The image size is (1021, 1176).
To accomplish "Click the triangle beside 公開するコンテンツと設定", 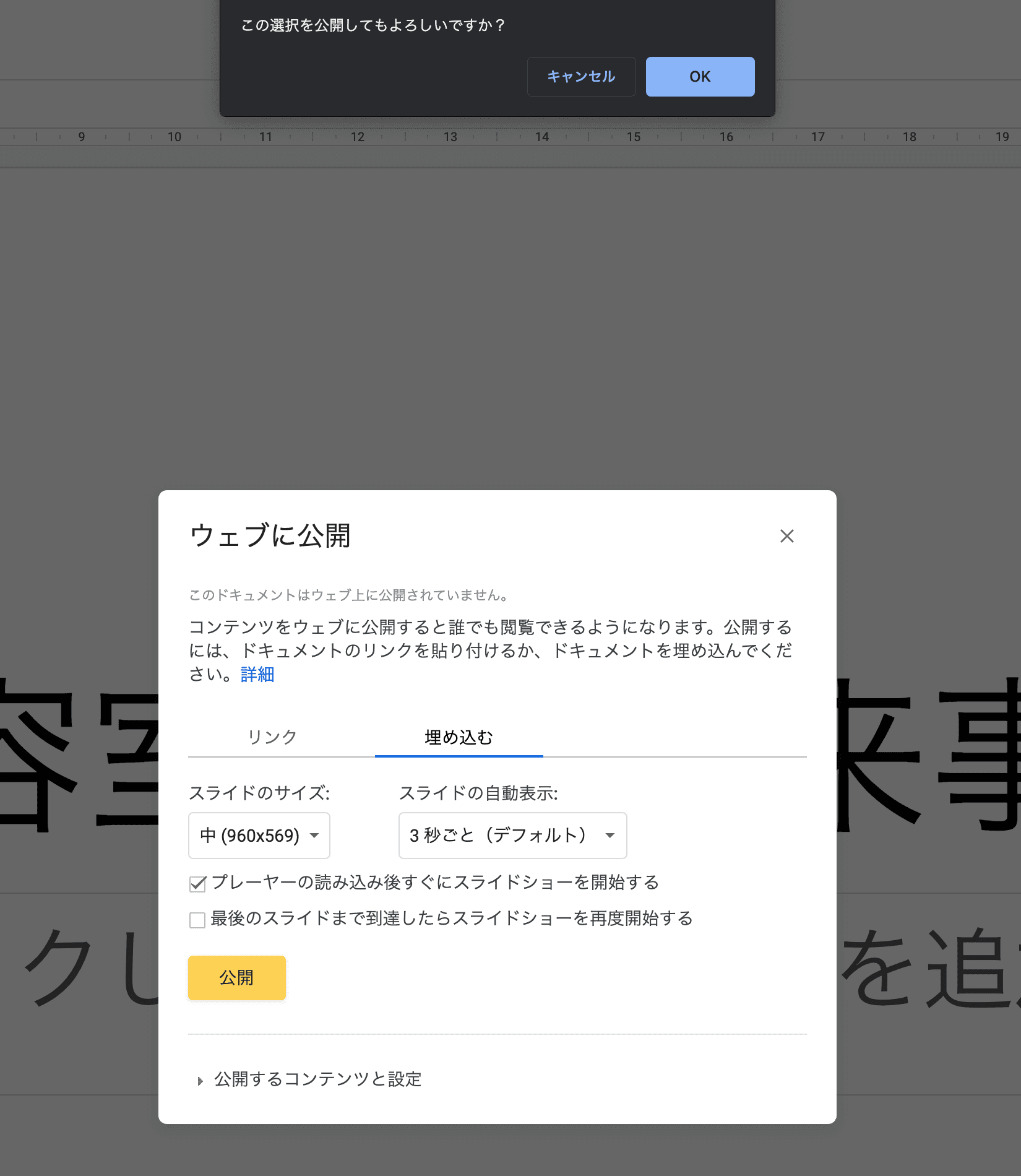I will (x=200, y=1081).
